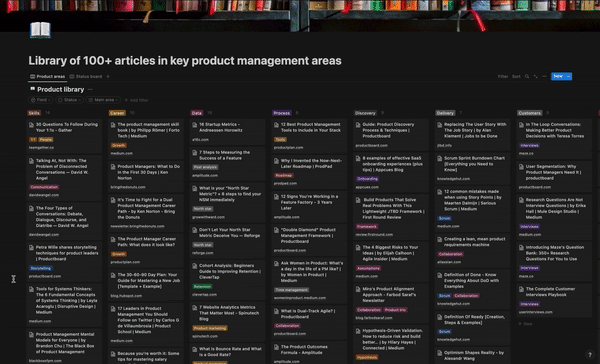Click the Data column group tag
The image size is (600, 364).
tap(197, 113)
